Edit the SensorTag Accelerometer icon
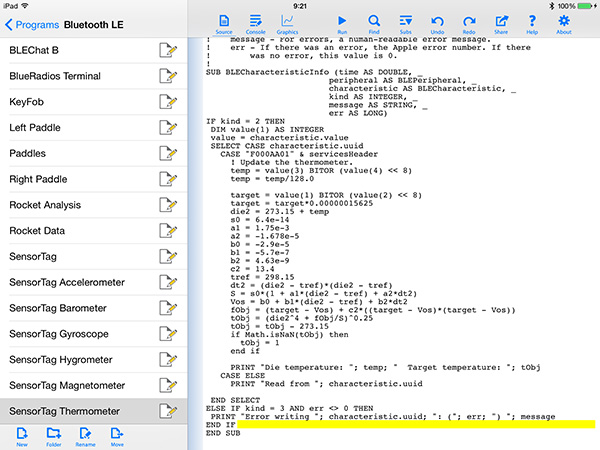This screenshot has width=600, height=450. click(x=168, y=282)
